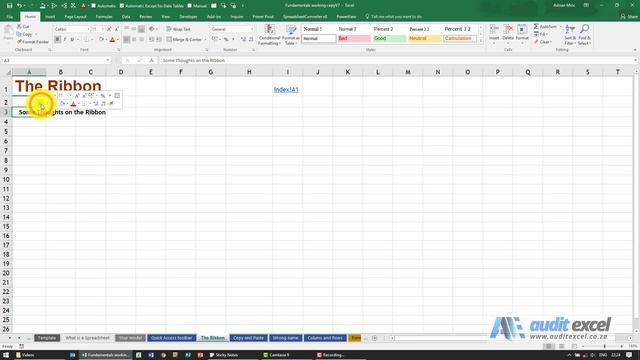Open Conditional Formatting
Screen dimensions: 640x360
[269, 35]
